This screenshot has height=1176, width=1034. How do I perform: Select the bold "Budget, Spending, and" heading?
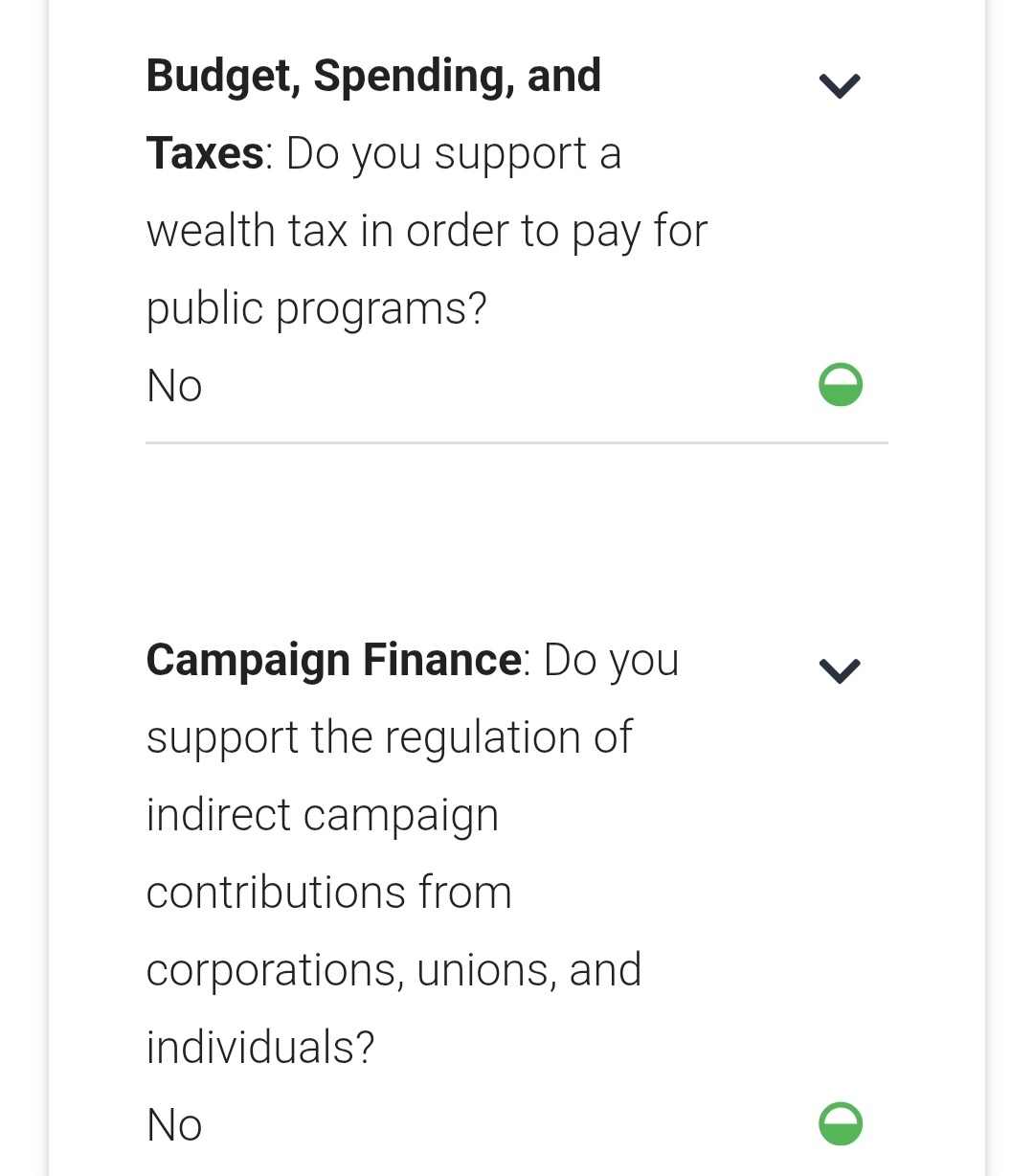373,77
